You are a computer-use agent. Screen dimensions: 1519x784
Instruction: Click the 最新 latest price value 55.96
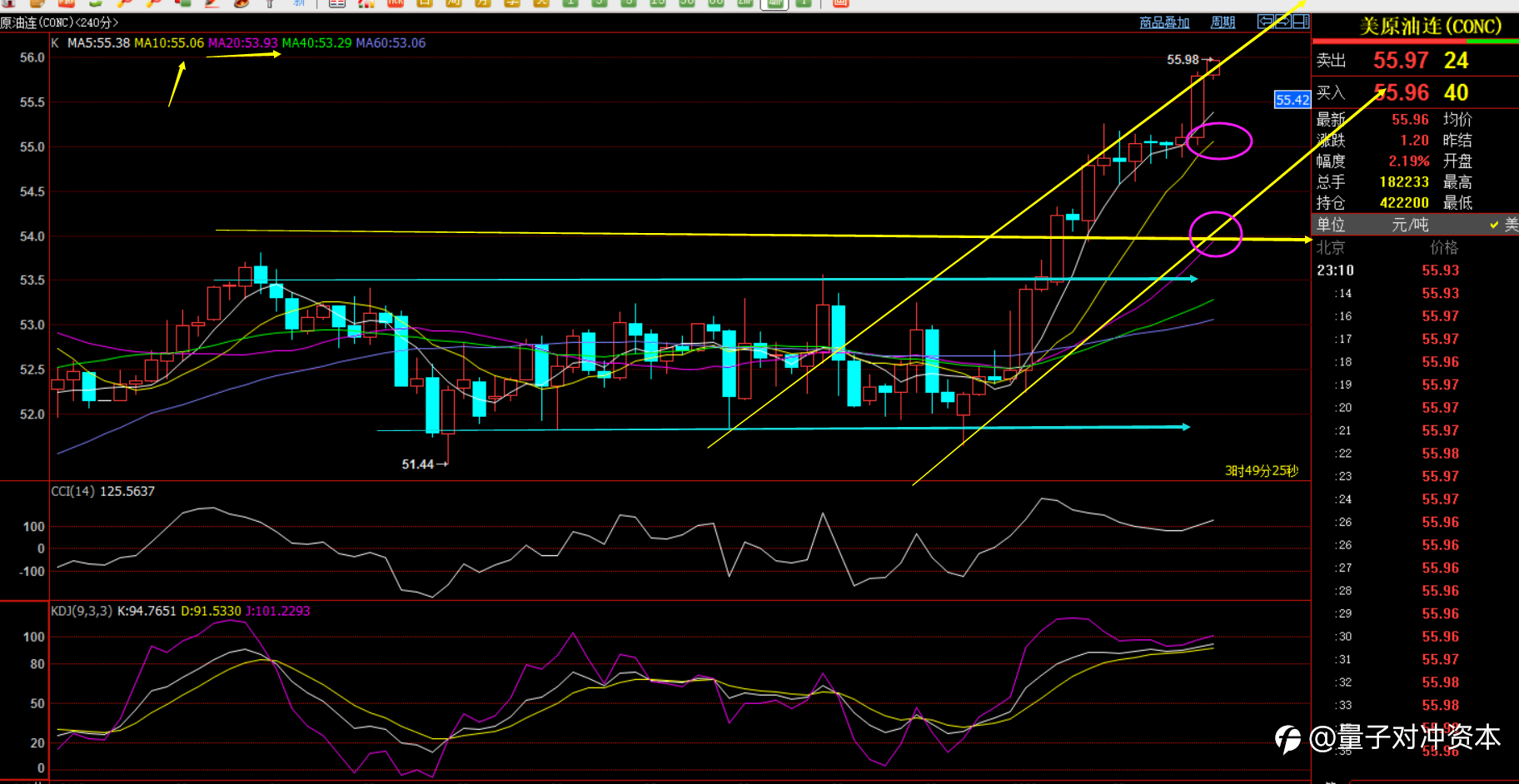[1410, 120]
